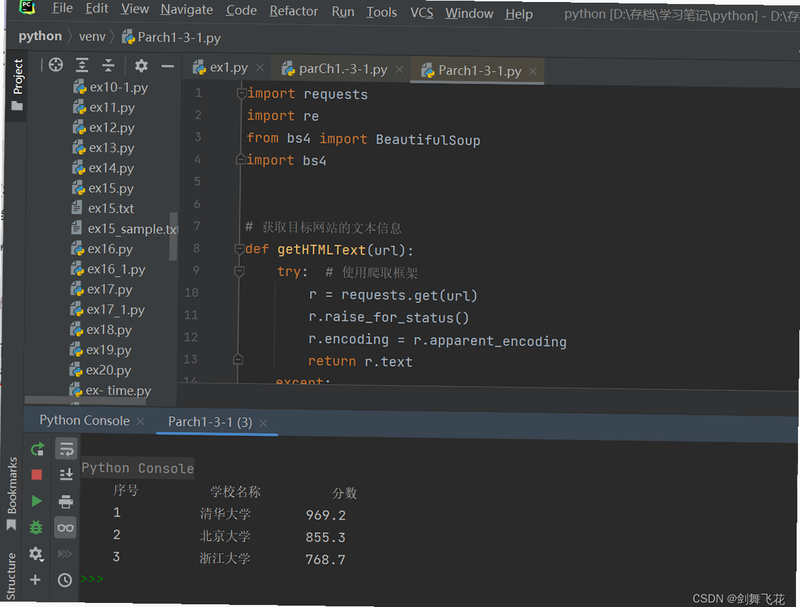Select ex10-1.py in project tree
The height and width of the screenshot is (607, 800).
tap(111, 87)
